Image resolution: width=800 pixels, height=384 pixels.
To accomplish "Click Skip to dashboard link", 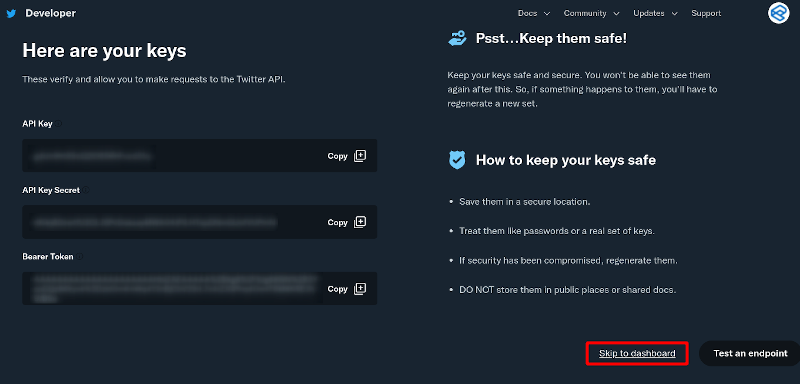I will click(x=637, y=353).
